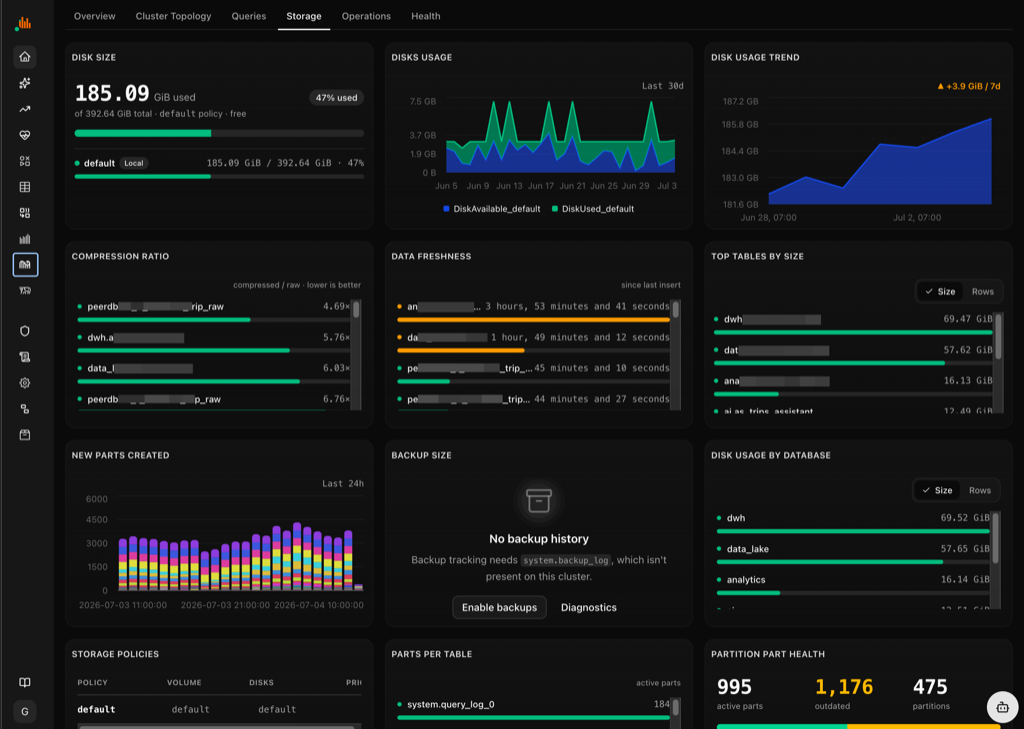Screen dimensions: 1024x729
Task: Open the shield security icon
Action: (25, 331)
